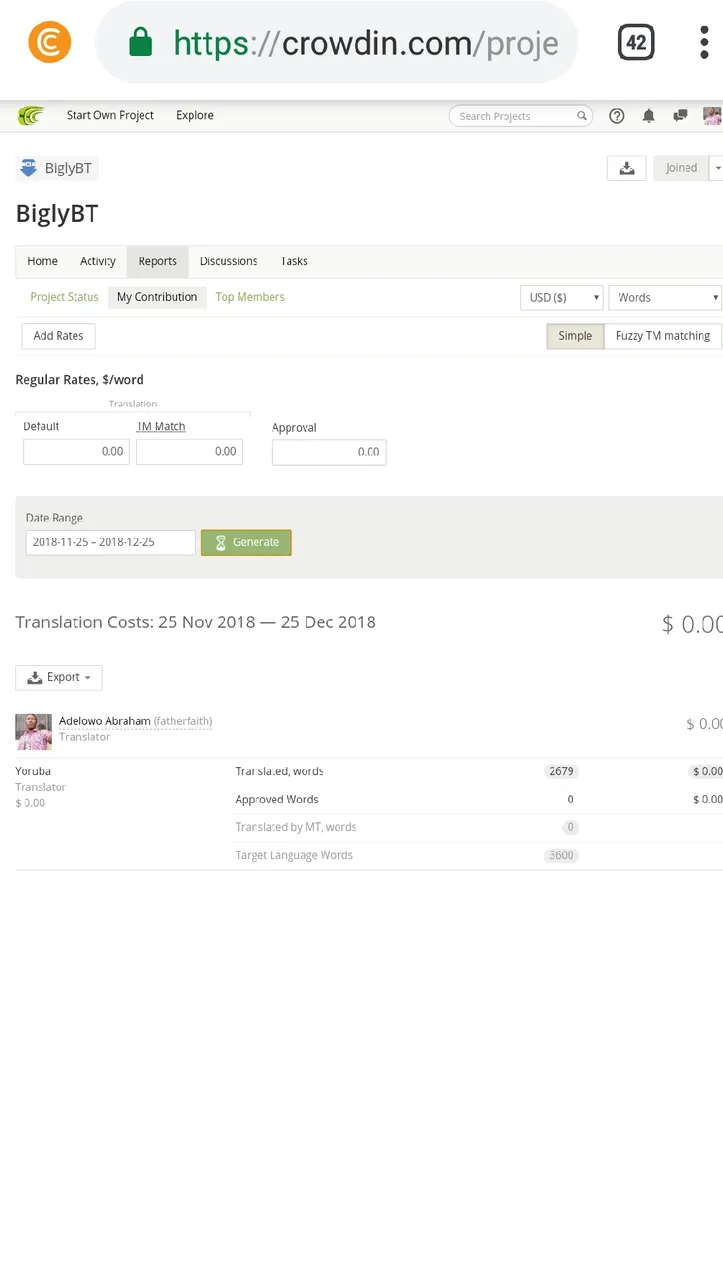This screenshot has height=1280, width=723.
Task: Open the USD ($) currency dropdown
Action: pos(561,298)
